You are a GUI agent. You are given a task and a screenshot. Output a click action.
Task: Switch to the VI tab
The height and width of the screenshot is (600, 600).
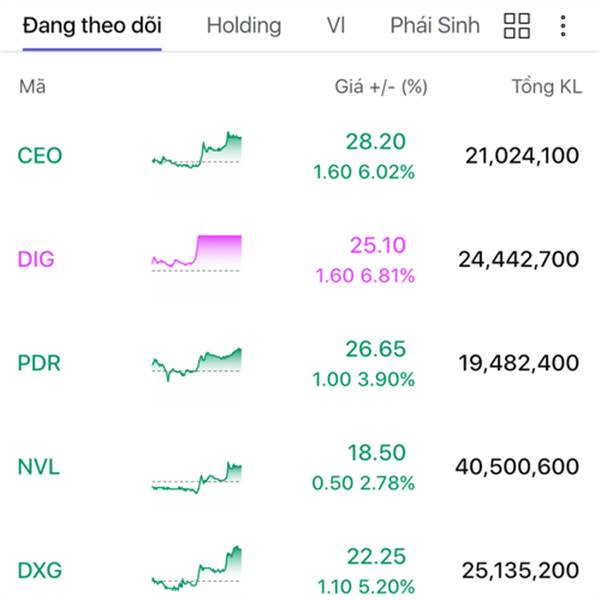click(x=336, y=26)
